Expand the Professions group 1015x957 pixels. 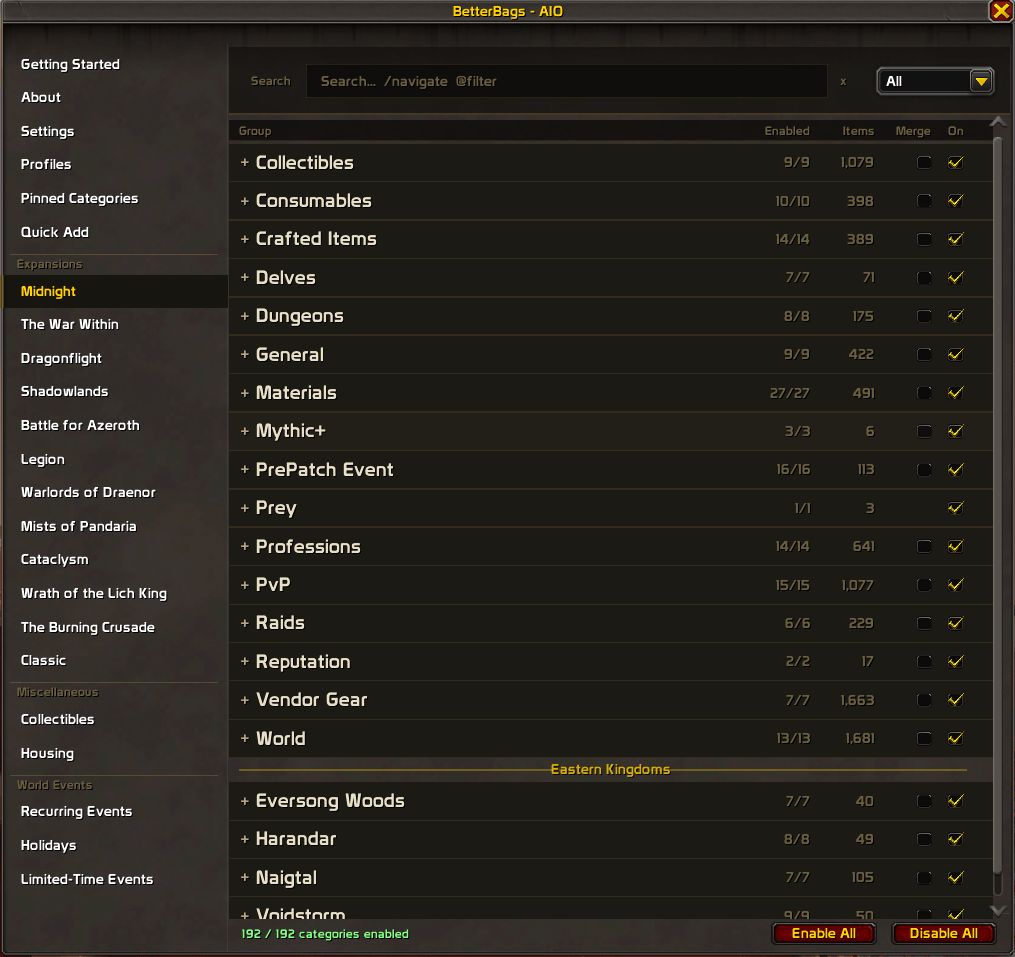coord(245,546)
